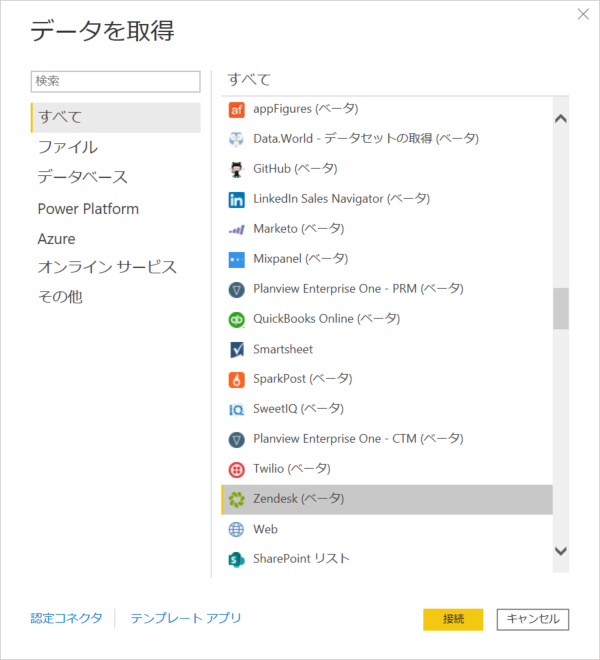This screenshot has width=600, height=660.
Task: Click the Twilio red circle icon
Action: [x=236, y=470]
